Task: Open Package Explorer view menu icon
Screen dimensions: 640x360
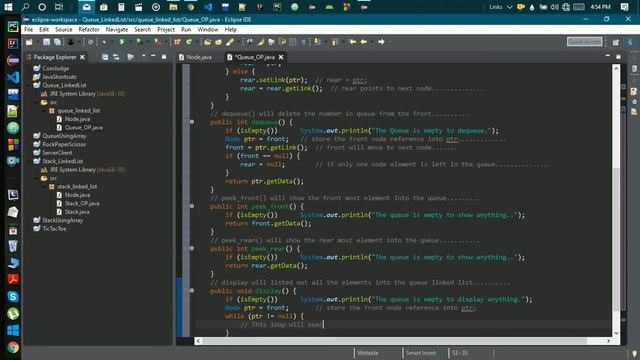Action: point(143,57)
